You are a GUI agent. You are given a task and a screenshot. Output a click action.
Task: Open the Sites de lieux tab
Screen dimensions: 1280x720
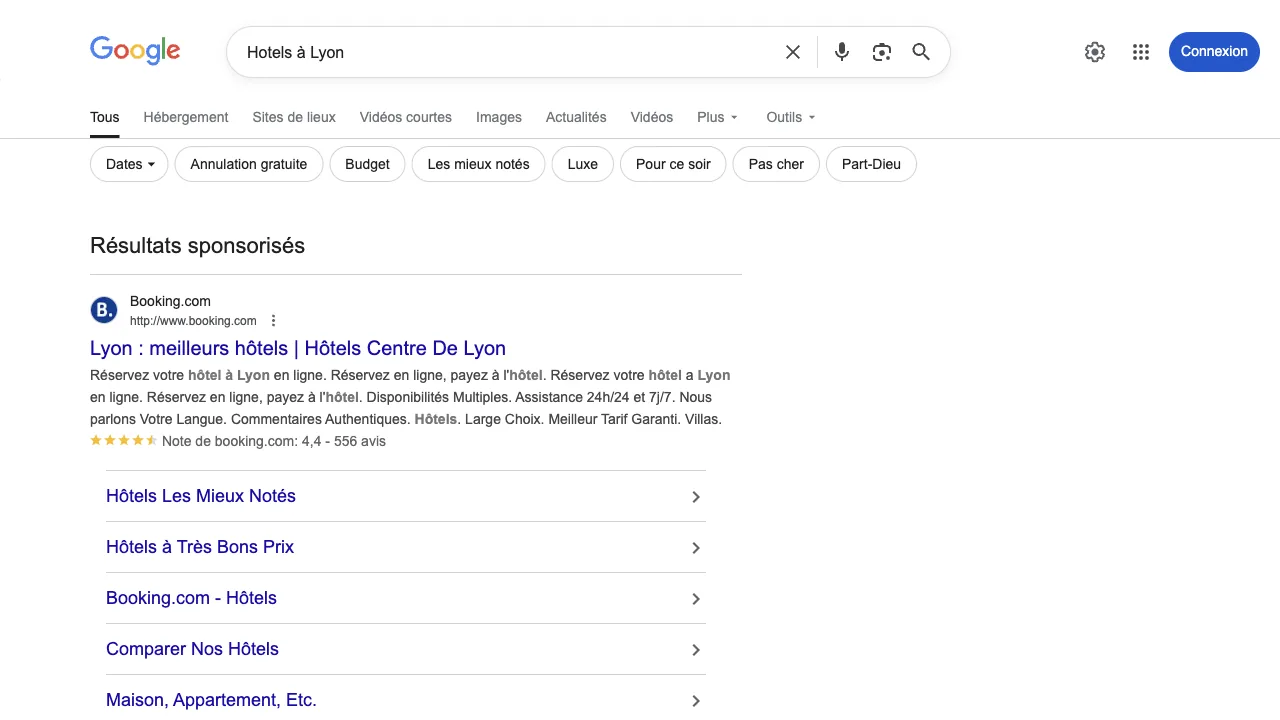[x=294, y=117]
